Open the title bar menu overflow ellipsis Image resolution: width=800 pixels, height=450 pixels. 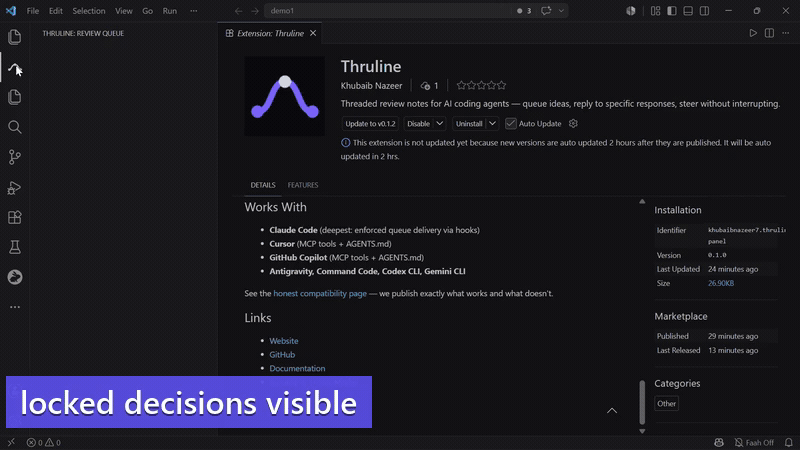(193, 11)
